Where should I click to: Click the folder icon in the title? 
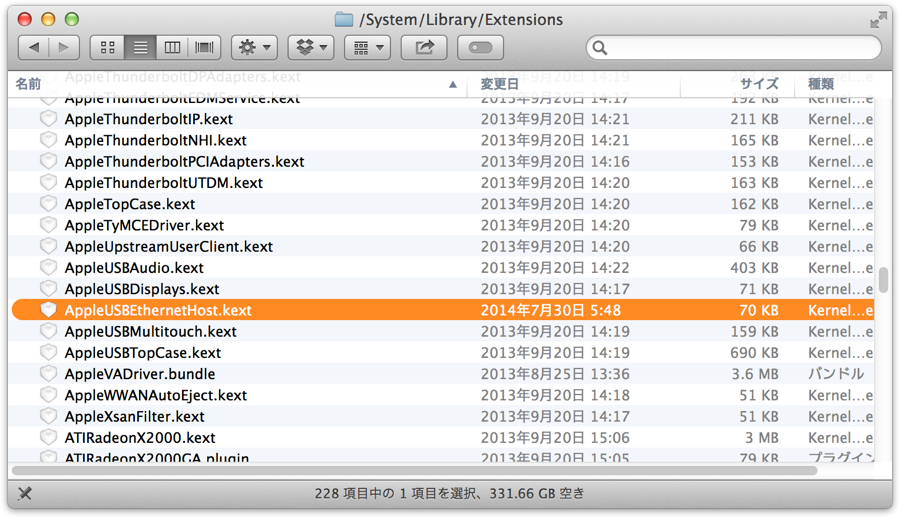coord(344,20)
